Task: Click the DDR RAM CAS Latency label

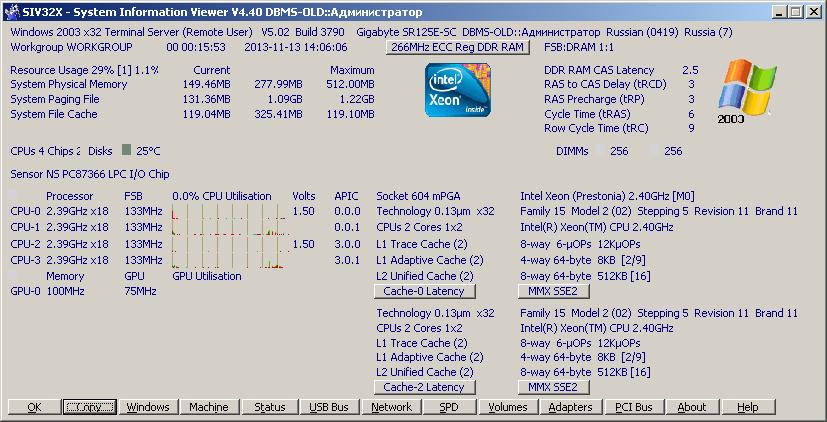Action: (599, 70)
